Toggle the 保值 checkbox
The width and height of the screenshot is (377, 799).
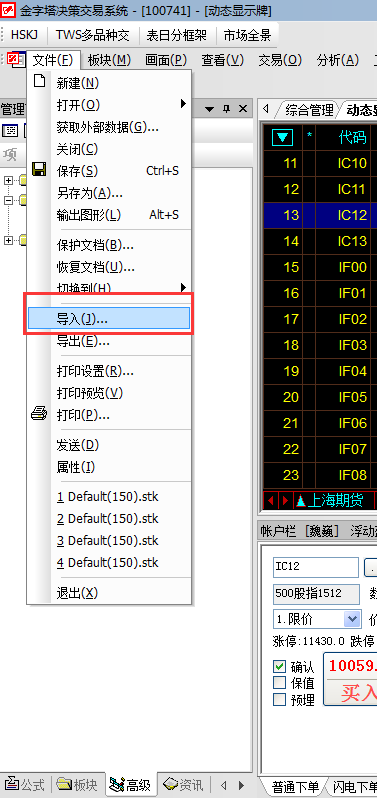point(279,682)
